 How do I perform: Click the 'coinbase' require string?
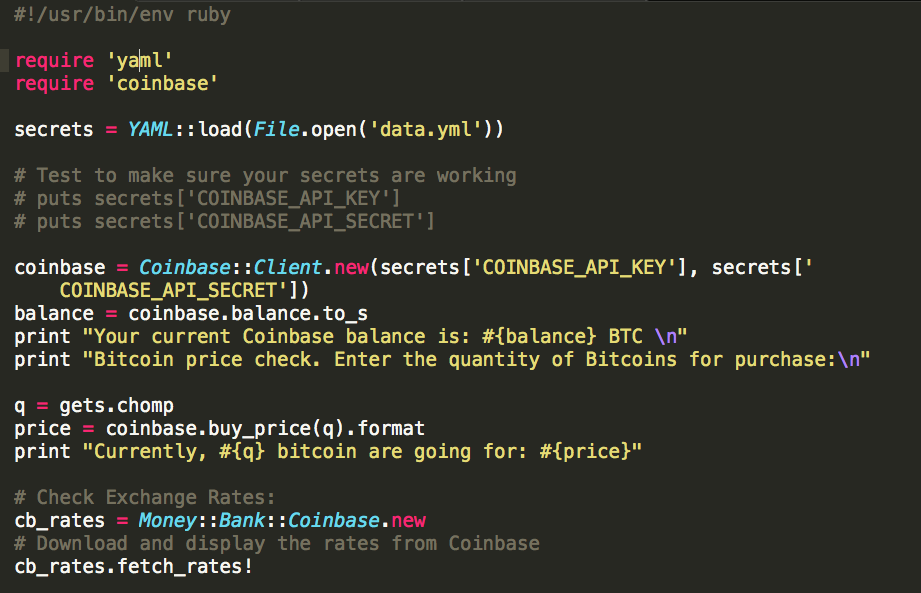(162, 83)
